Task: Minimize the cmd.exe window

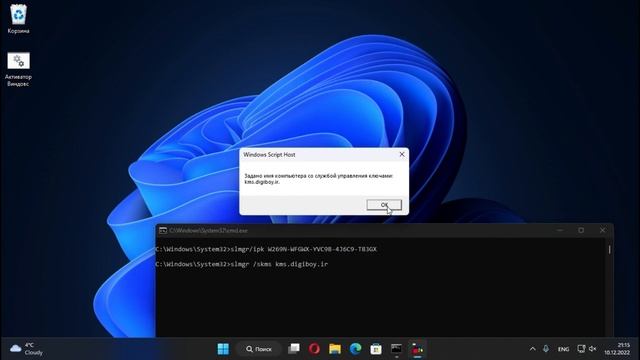Action: coord(560,230)
